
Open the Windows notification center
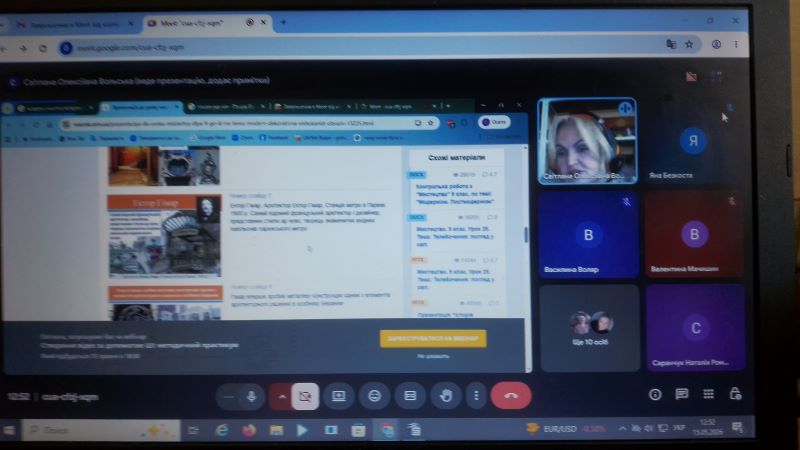[x=737, y=428]
